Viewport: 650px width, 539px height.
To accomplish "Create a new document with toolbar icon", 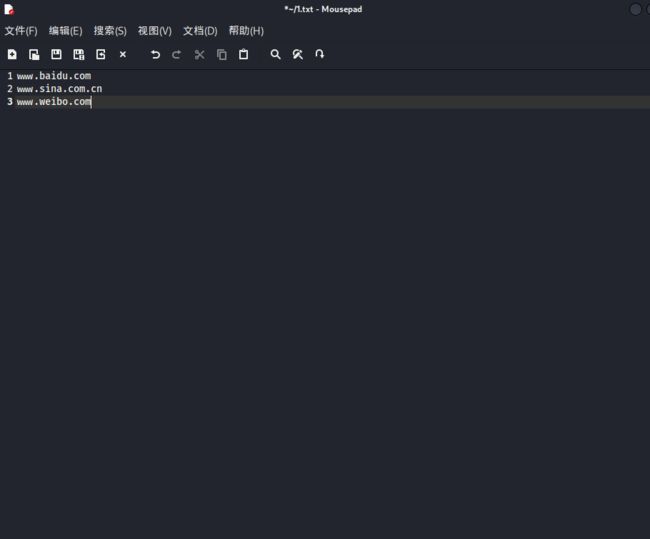I will (12, 54).
